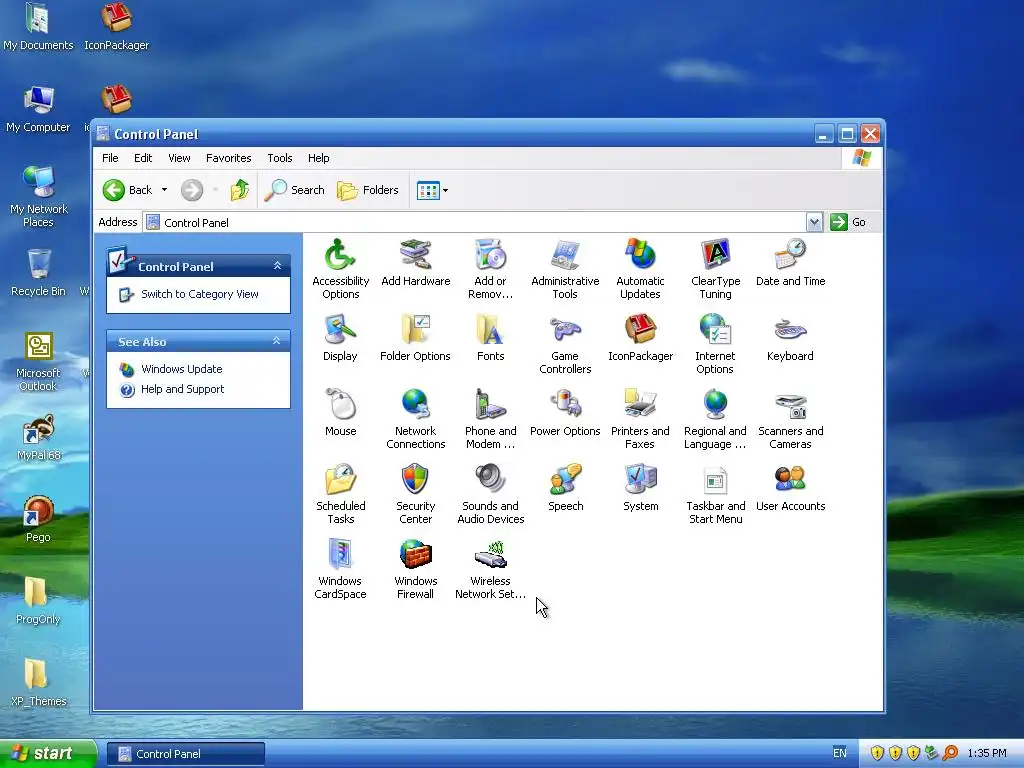Viewport: 1024px width, 768px height.
Task: Click the Start button
Action: point(46,753)
